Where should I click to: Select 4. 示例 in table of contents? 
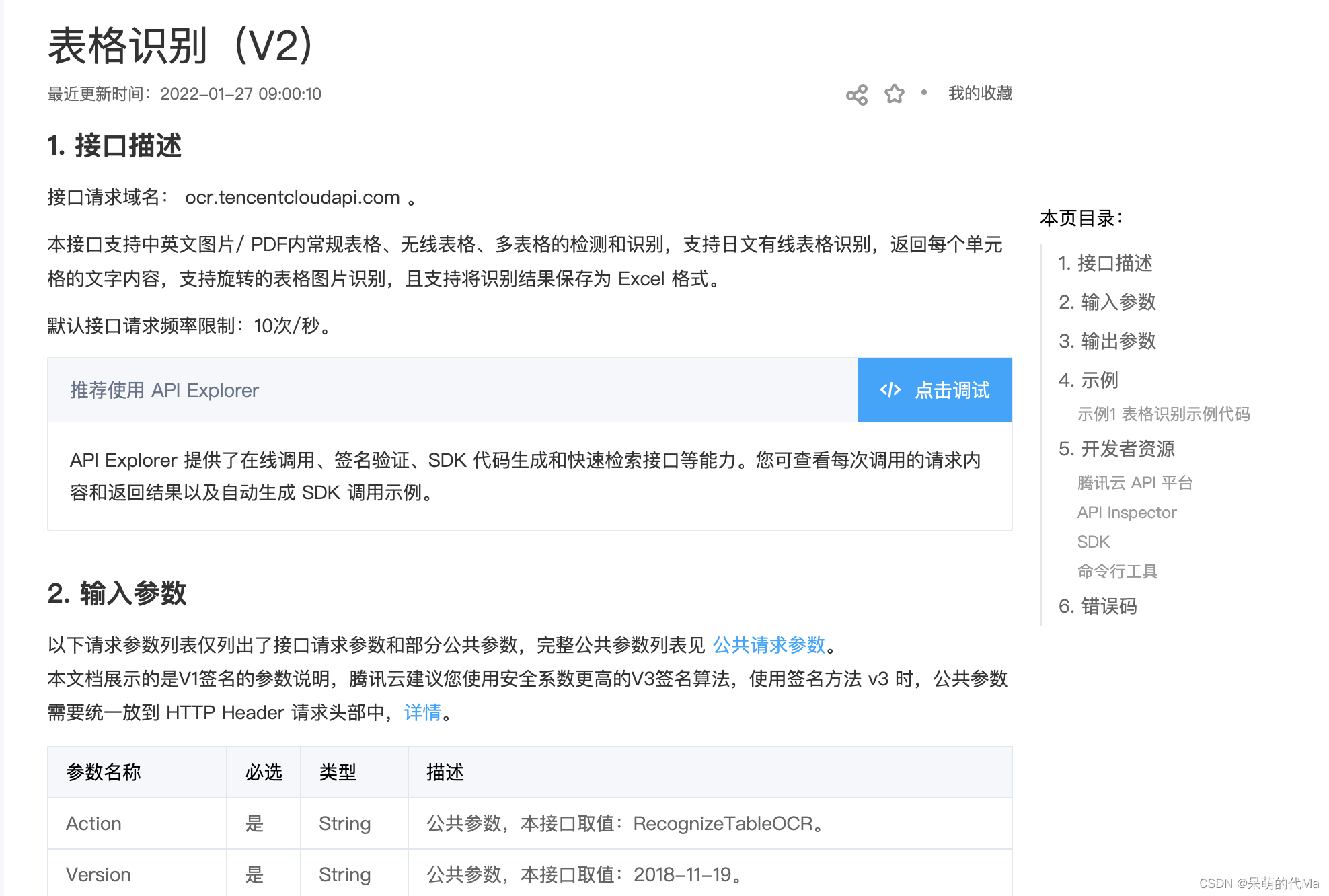[1088, 380]
